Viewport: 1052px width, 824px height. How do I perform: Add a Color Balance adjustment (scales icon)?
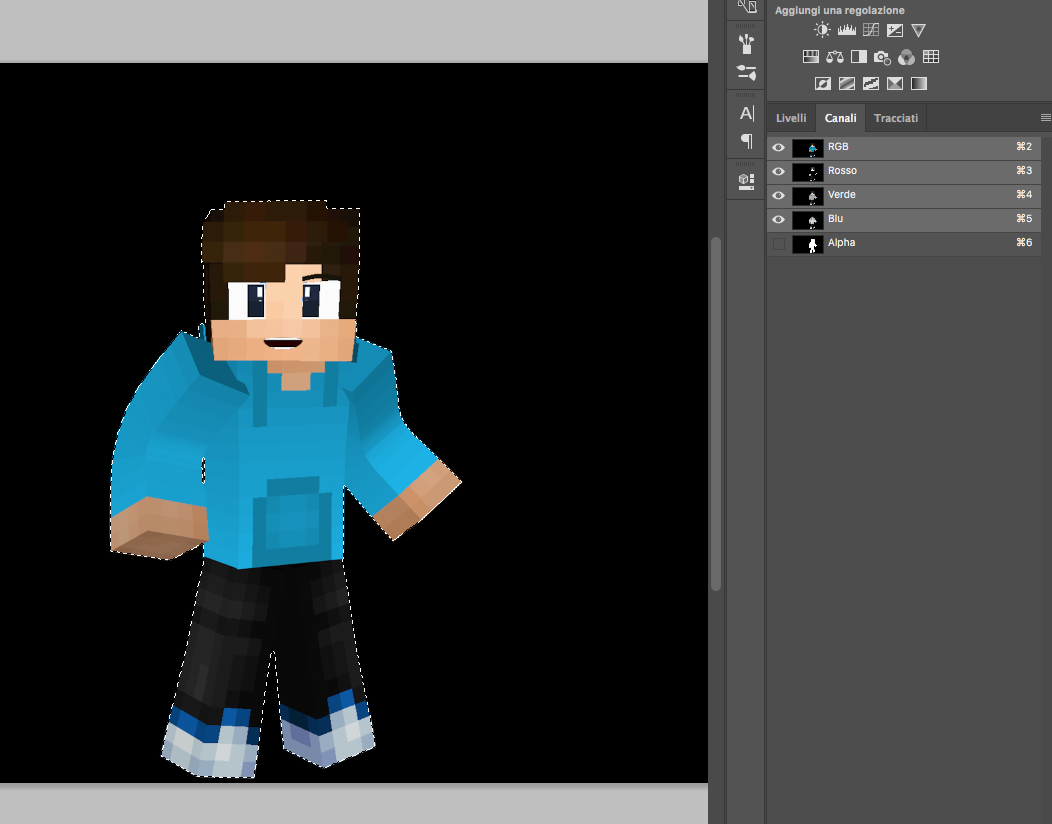835,57
